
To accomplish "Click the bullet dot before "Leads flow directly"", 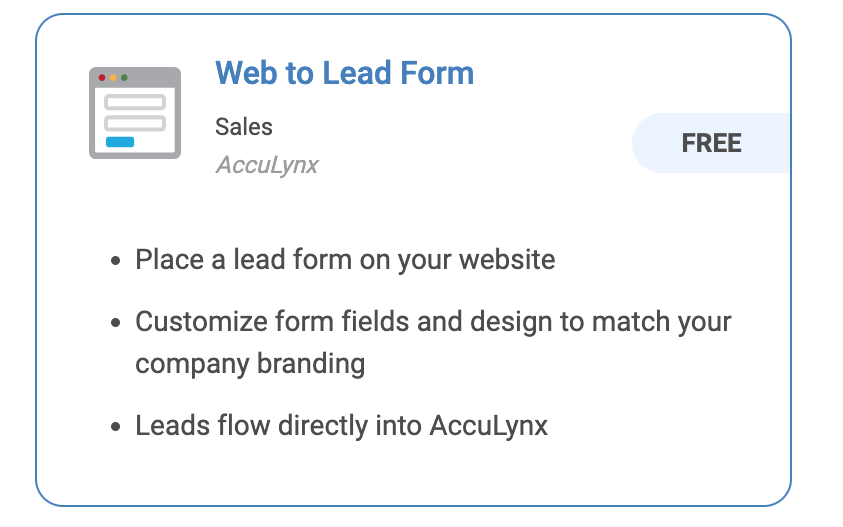I will pos(116,428).
